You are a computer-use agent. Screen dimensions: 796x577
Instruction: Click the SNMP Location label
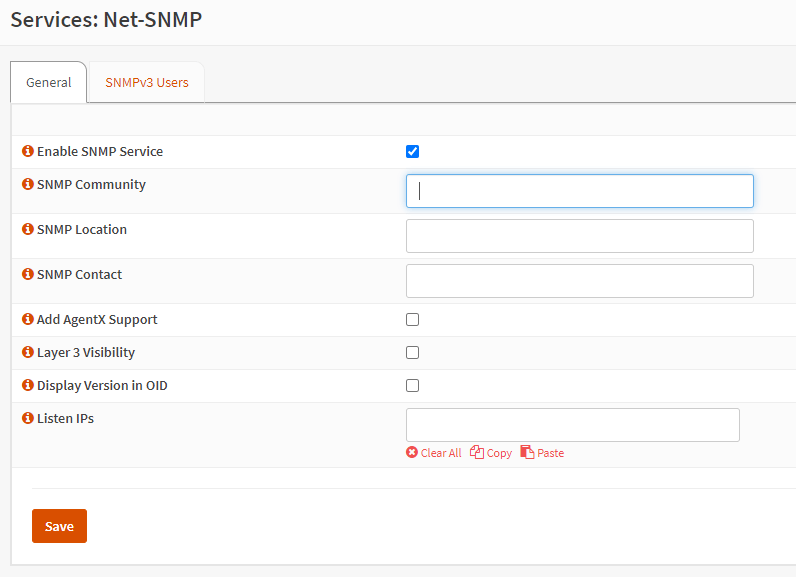(82, 229)
